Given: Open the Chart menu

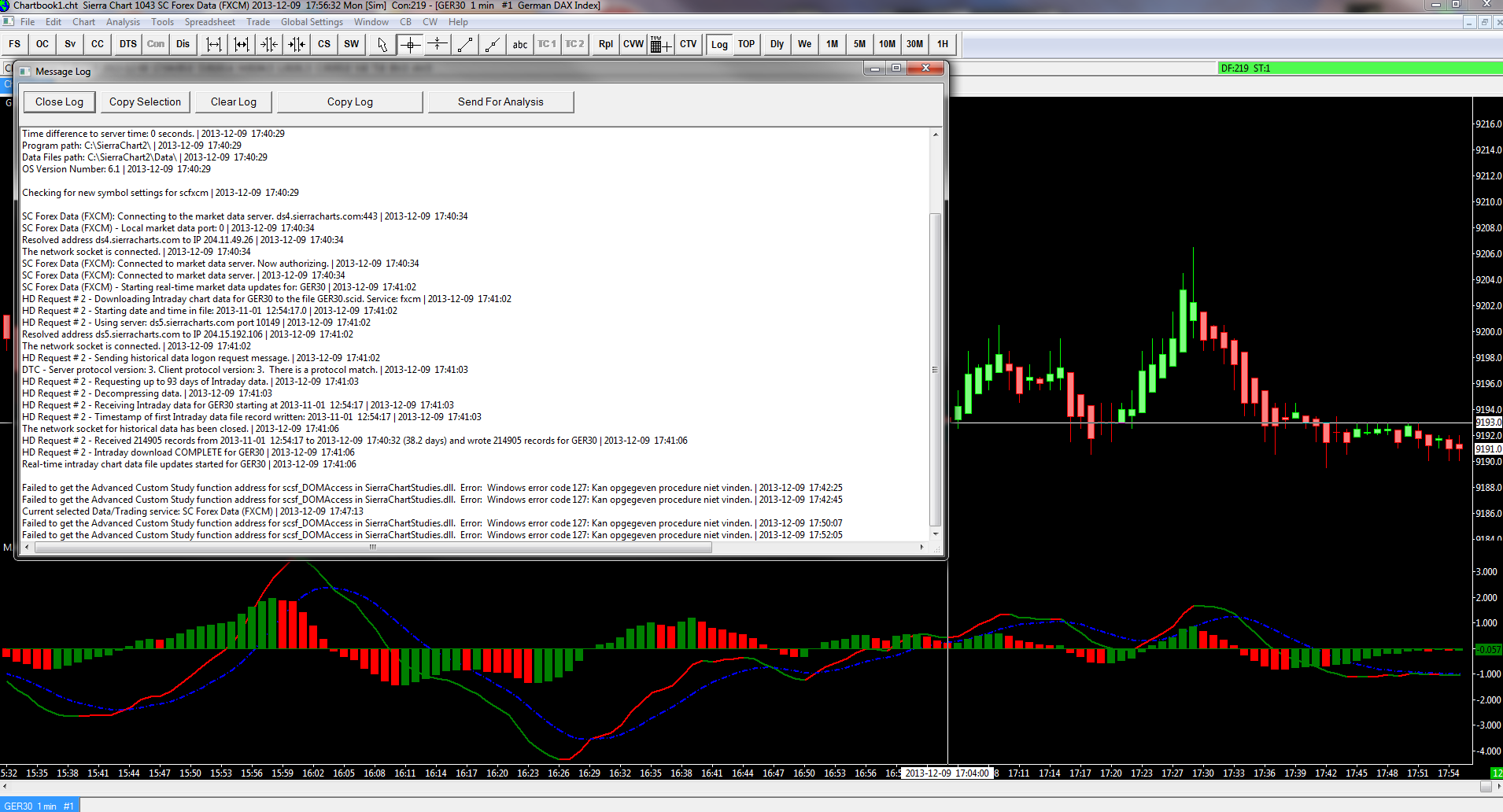Looking at the screenshot, I should tap(84, 22).
